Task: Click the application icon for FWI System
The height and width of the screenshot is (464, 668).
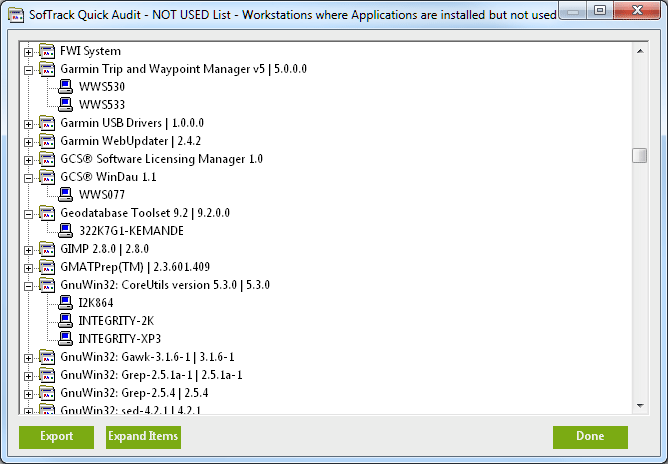Action: click(47, 51)
